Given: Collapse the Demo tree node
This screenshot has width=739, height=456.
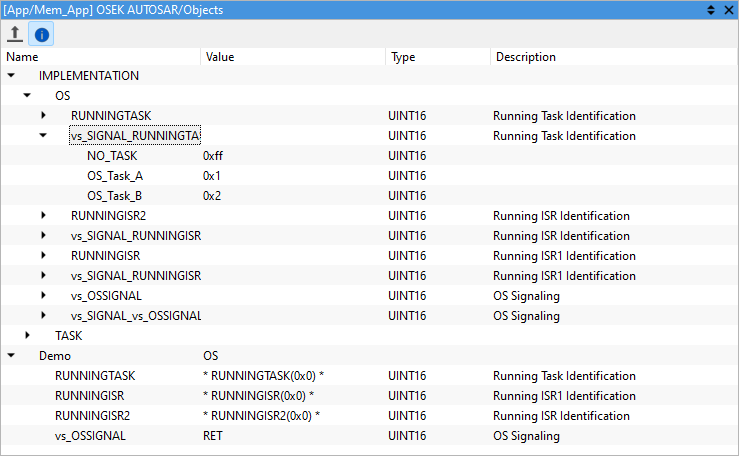Looking at the screenshot, I should click(x=11, y=356).
